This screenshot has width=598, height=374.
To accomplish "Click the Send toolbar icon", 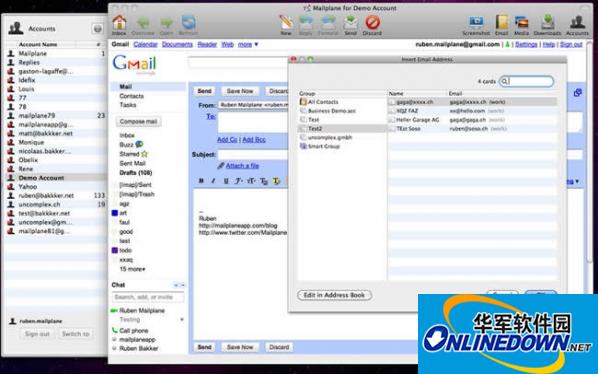I will (350, 26).
